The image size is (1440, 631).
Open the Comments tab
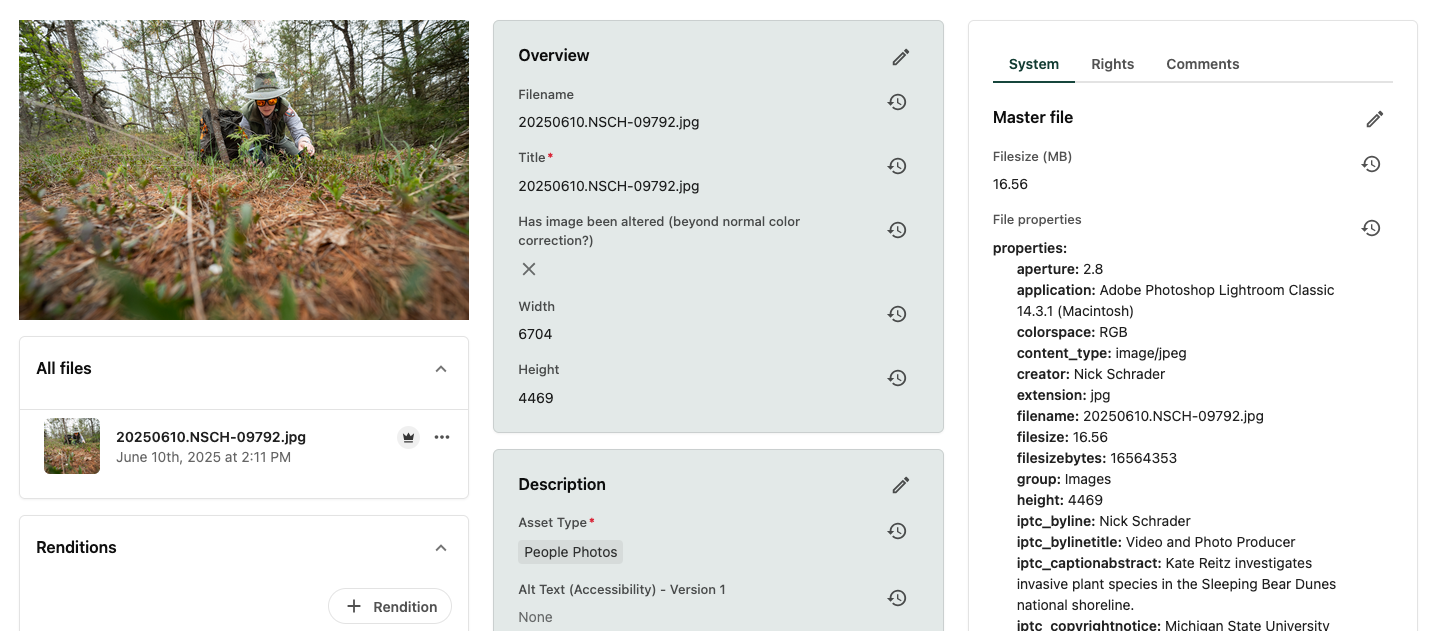pyautogui.click(x=1202, y=64)
